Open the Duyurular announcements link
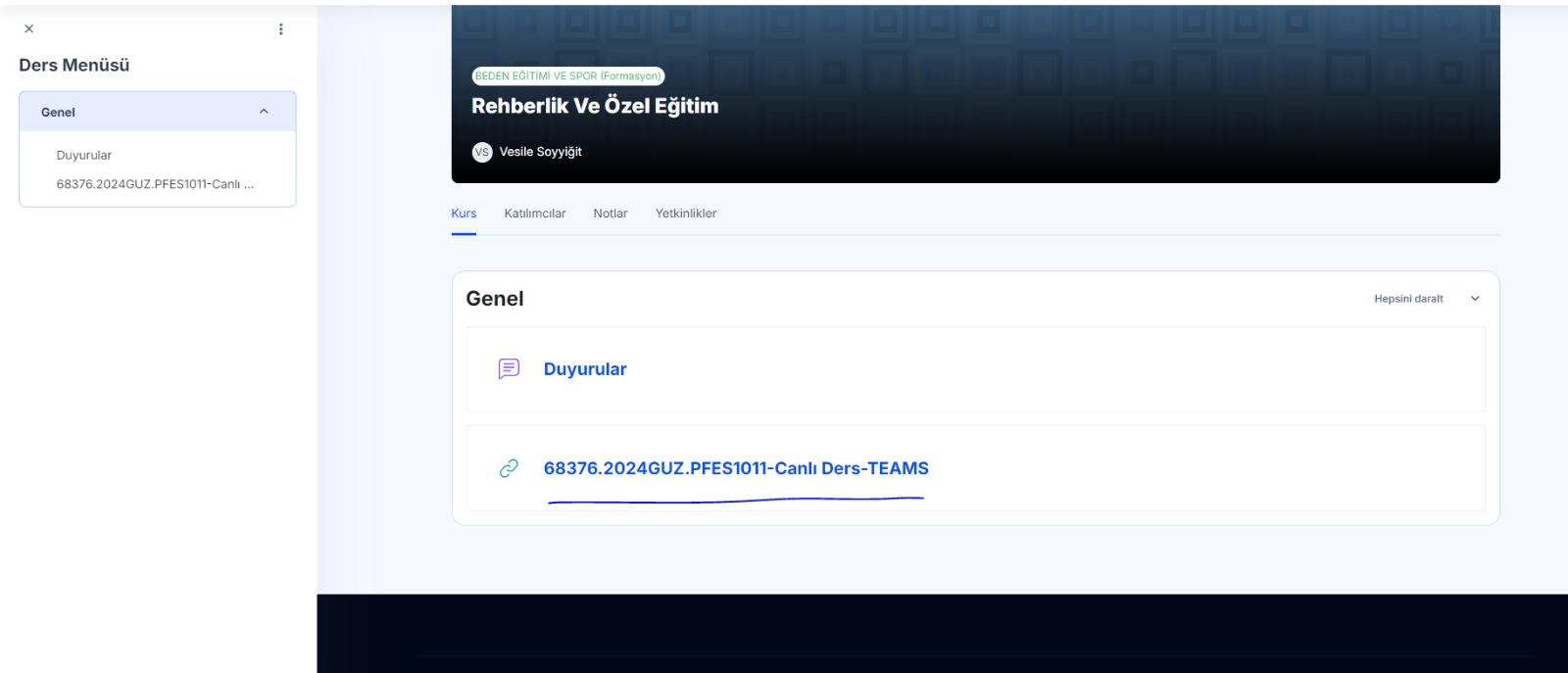1568x673 pixels. point(585,369)
